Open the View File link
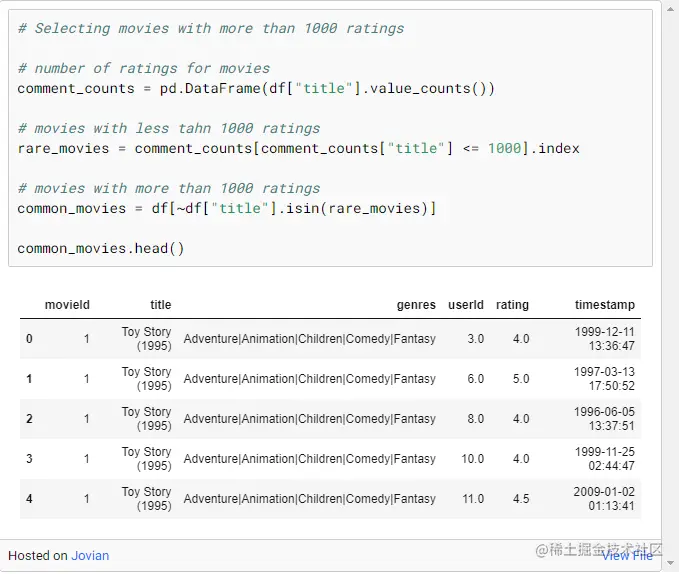Image resolution: width=679 pixels, height=574 pixels. (x=627, y=555)
